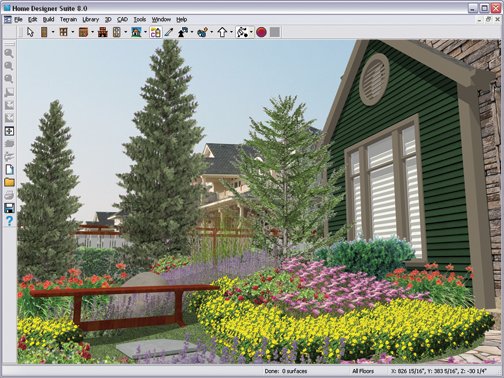Click the gray Stop recording button
Image resolution: width=504 pixels, height=378 pixels.
click(275, 32)
